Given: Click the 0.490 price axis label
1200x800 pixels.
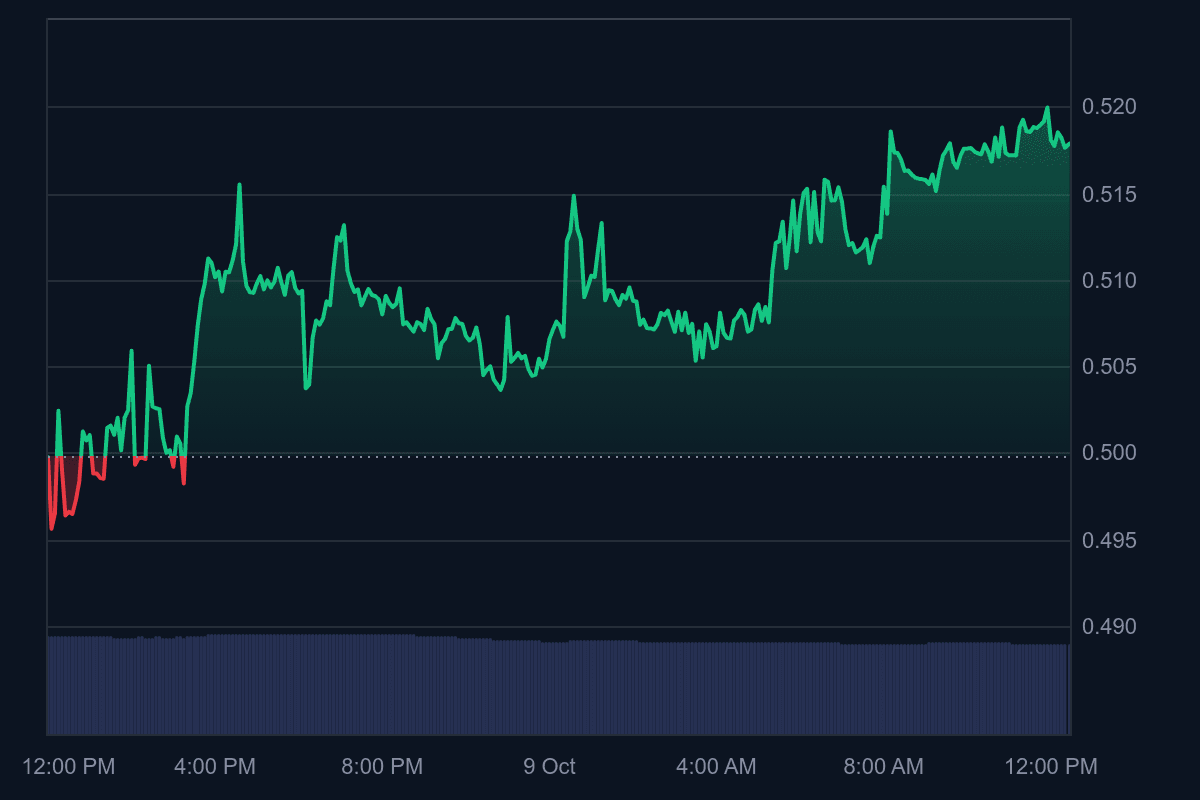Looking at the screenshot, I should click(1109, 627).
